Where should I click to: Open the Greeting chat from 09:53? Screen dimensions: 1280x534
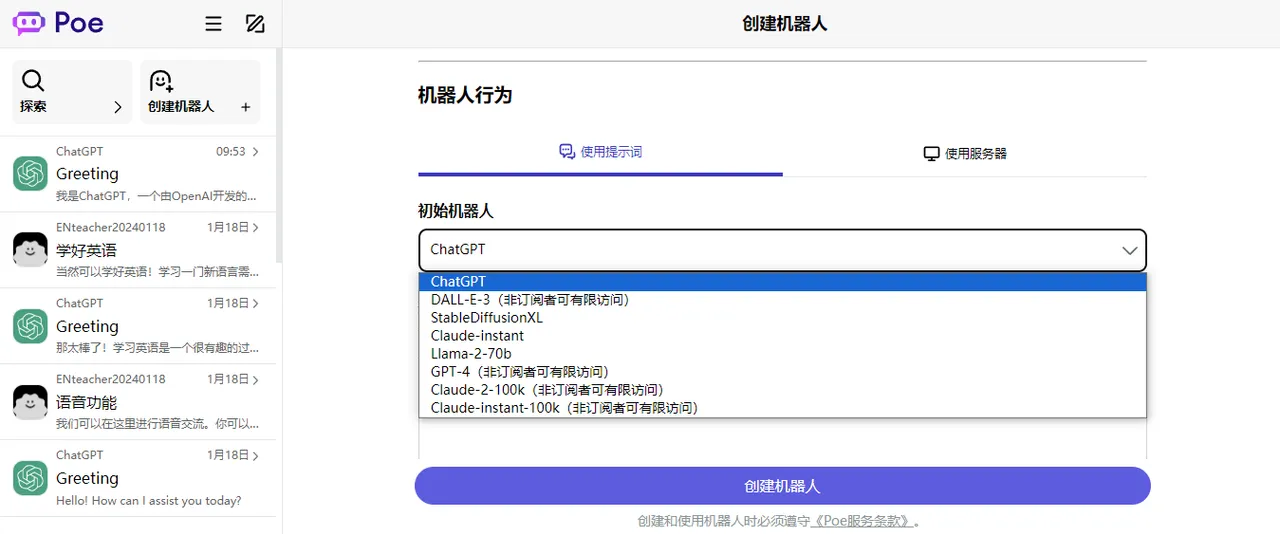click(x=137, y=174)
